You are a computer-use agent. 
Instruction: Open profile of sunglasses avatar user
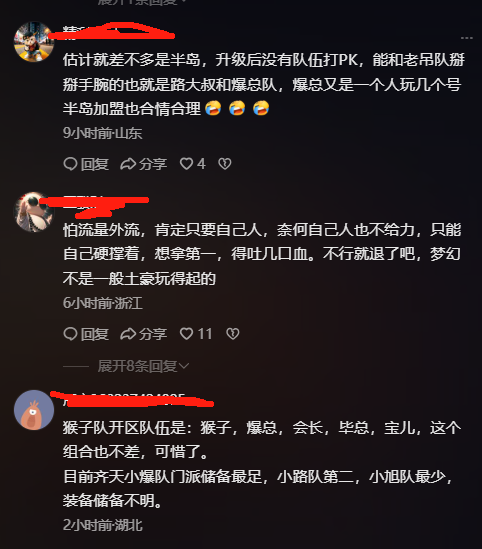point(34,212)
